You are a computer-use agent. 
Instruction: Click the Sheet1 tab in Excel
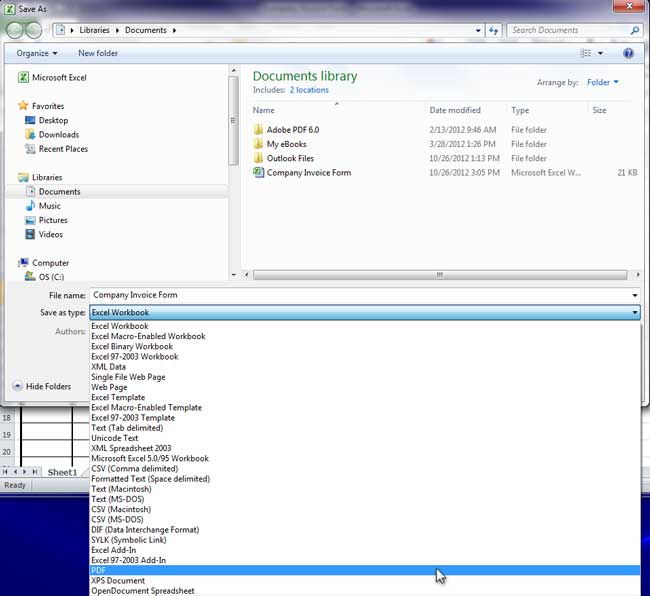(62, 472)
